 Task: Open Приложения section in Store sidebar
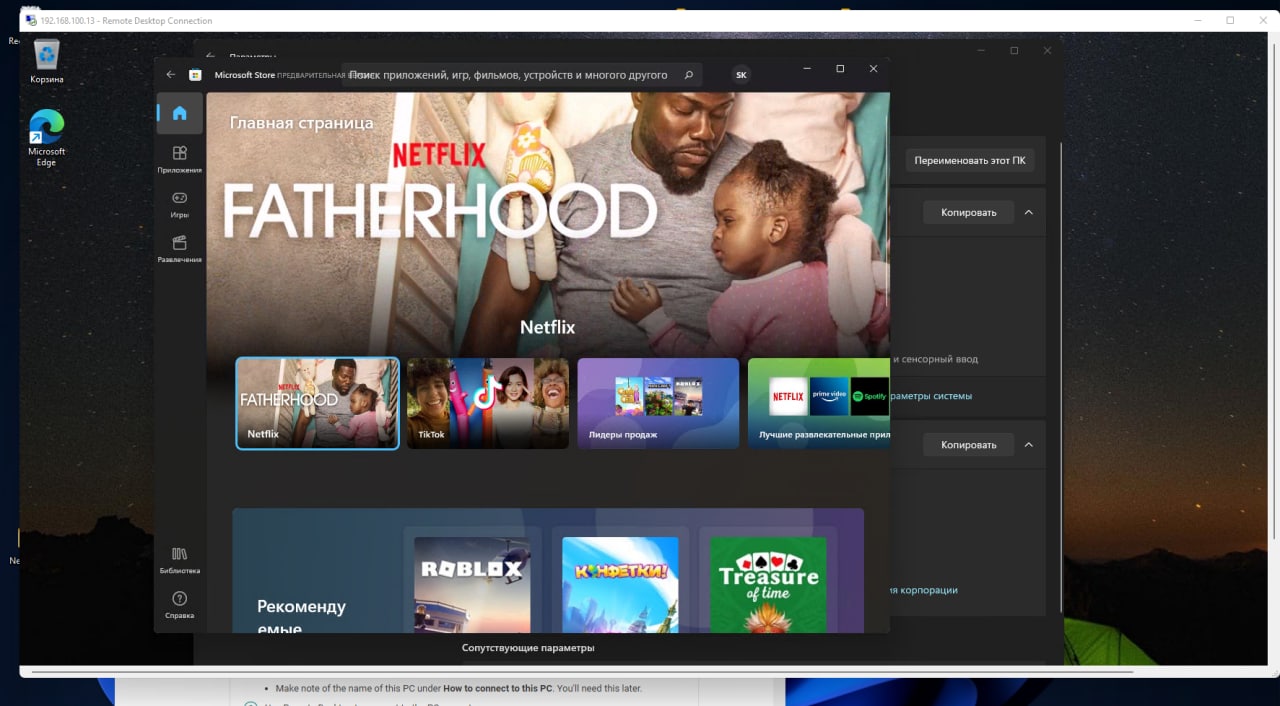pos(179,158)
